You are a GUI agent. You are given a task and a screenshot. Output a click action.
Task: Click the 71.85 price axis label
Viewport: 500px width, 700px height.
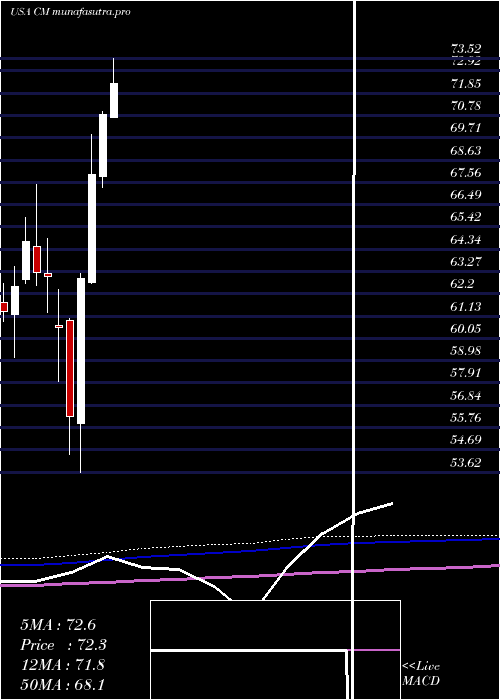[x=466, y=84]
